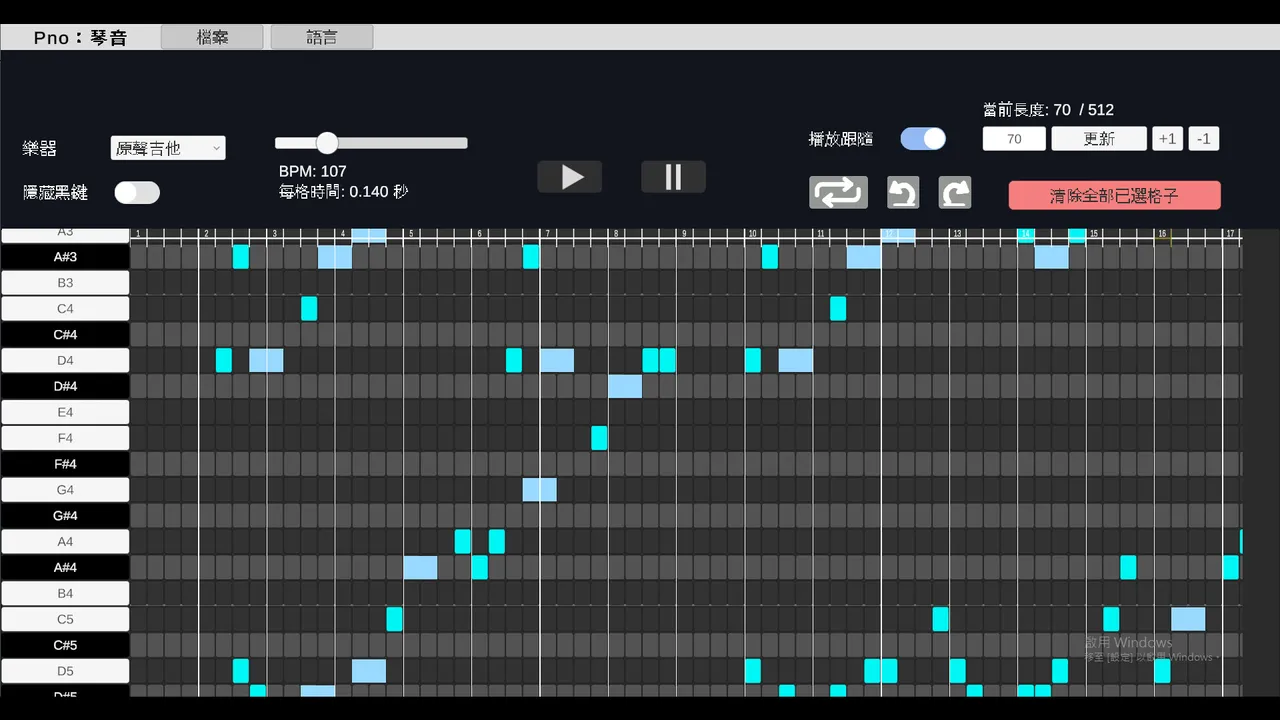This screenshot has height=720, width=1280.
Task: Open the 原聲吉他 instrument dropdown
Action: click(x=168, y=148)
